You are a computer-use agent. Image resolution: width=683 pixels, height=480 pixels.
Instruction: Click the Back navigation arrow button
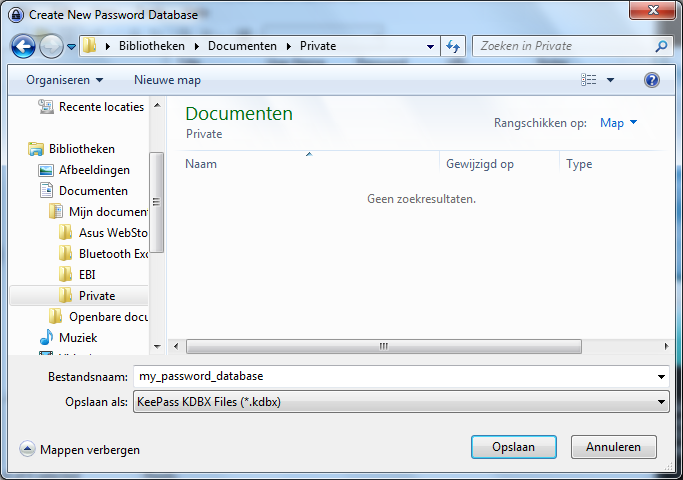23,46
